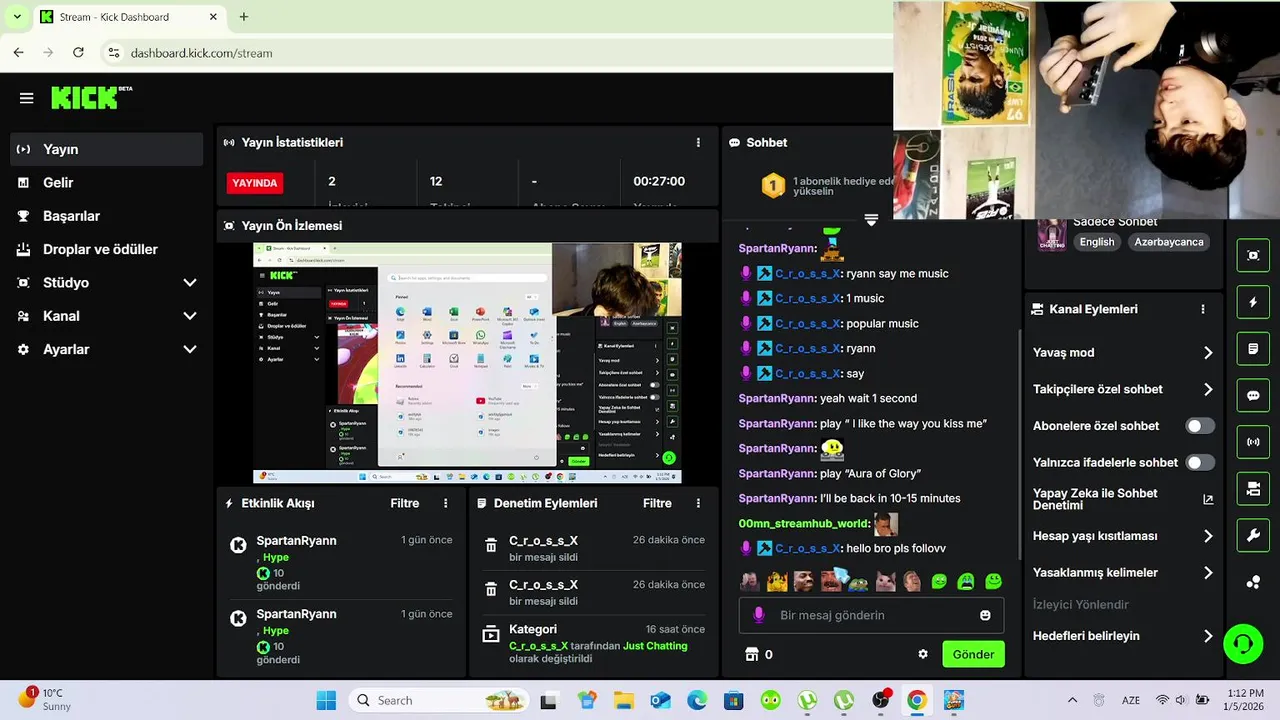
Task: Click the stream preview icon in right rail
Action: (x=1253, y=255)
